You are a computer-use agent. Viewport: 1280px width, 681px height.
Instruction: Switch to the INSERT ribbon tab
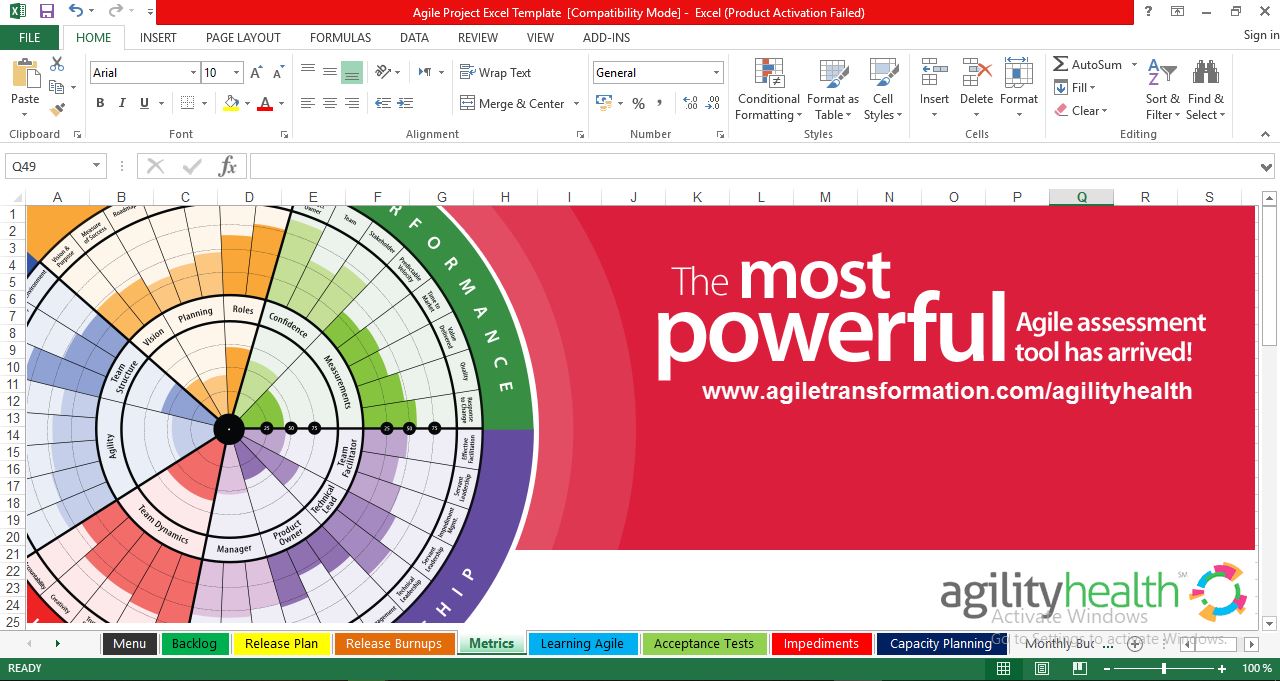point(158,37)
